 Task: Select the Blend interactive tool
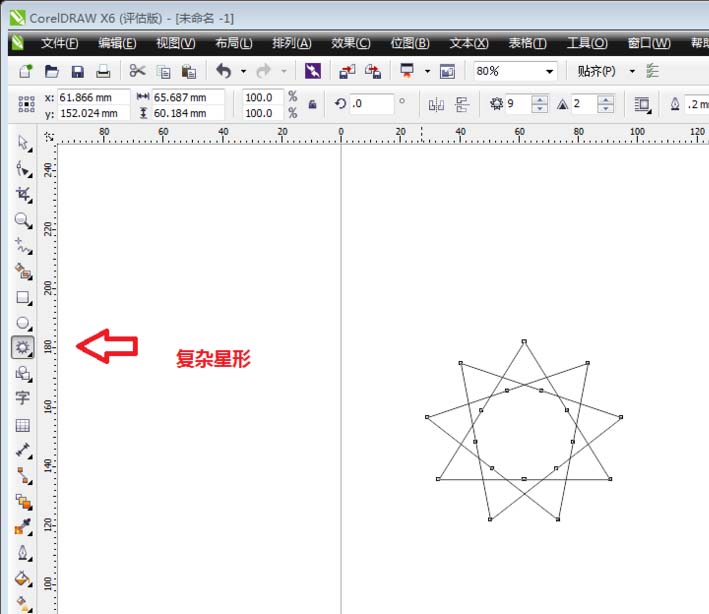pos(23,501)
